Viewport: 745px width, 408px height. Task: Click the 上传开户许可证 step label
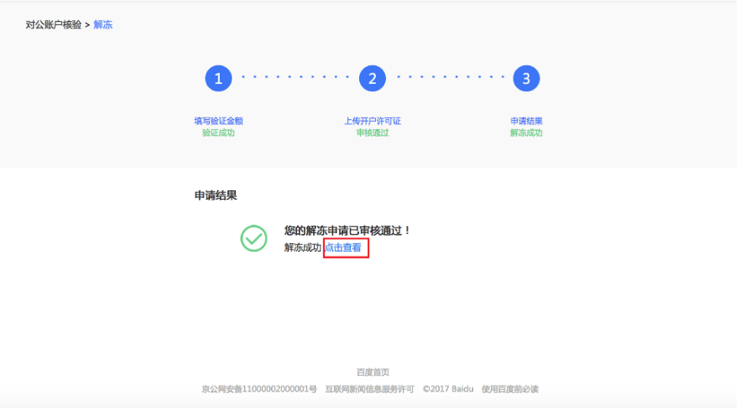372,121
